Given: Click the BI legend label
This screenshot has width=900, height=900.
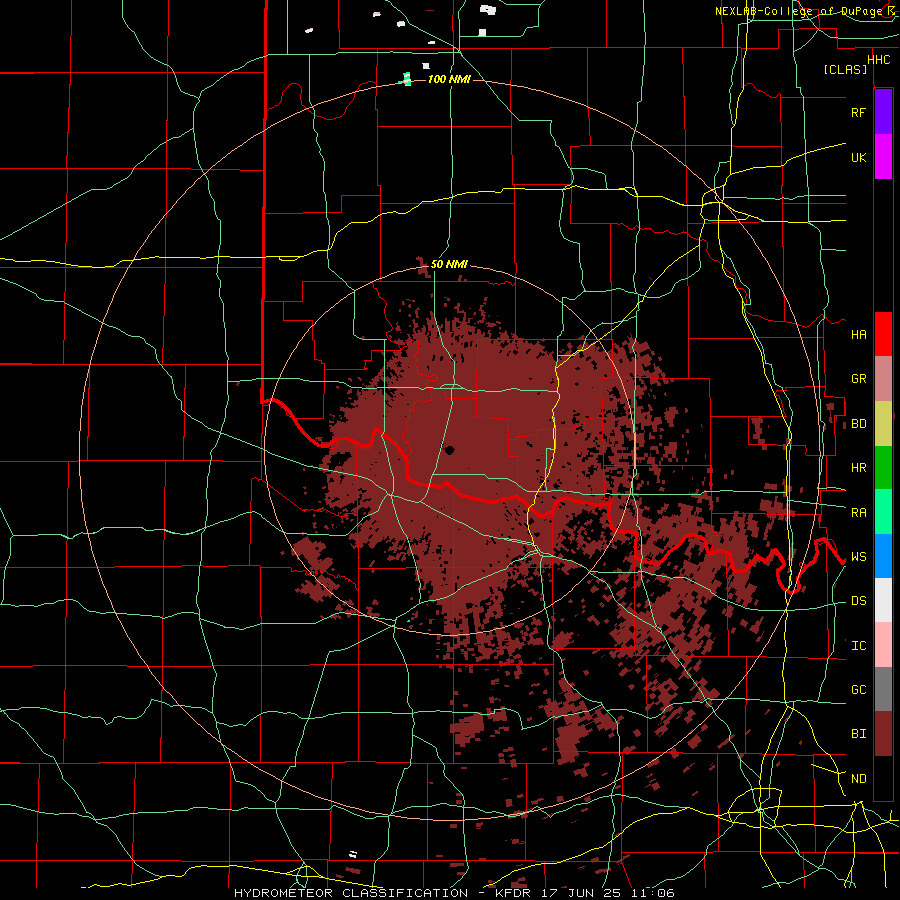Looking at the screenshot, I should click(x=858, y=734).
